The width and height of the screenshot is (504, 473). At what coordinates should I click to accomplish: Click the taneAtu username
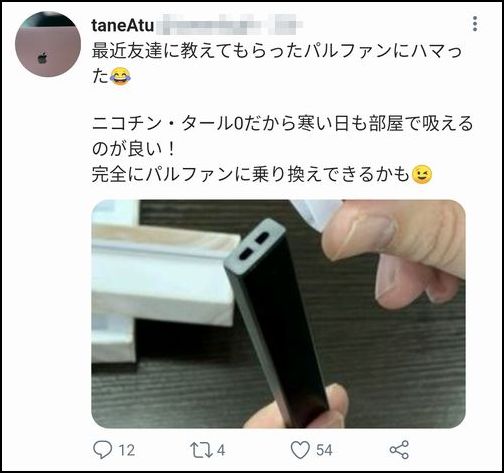coord(122,26)
